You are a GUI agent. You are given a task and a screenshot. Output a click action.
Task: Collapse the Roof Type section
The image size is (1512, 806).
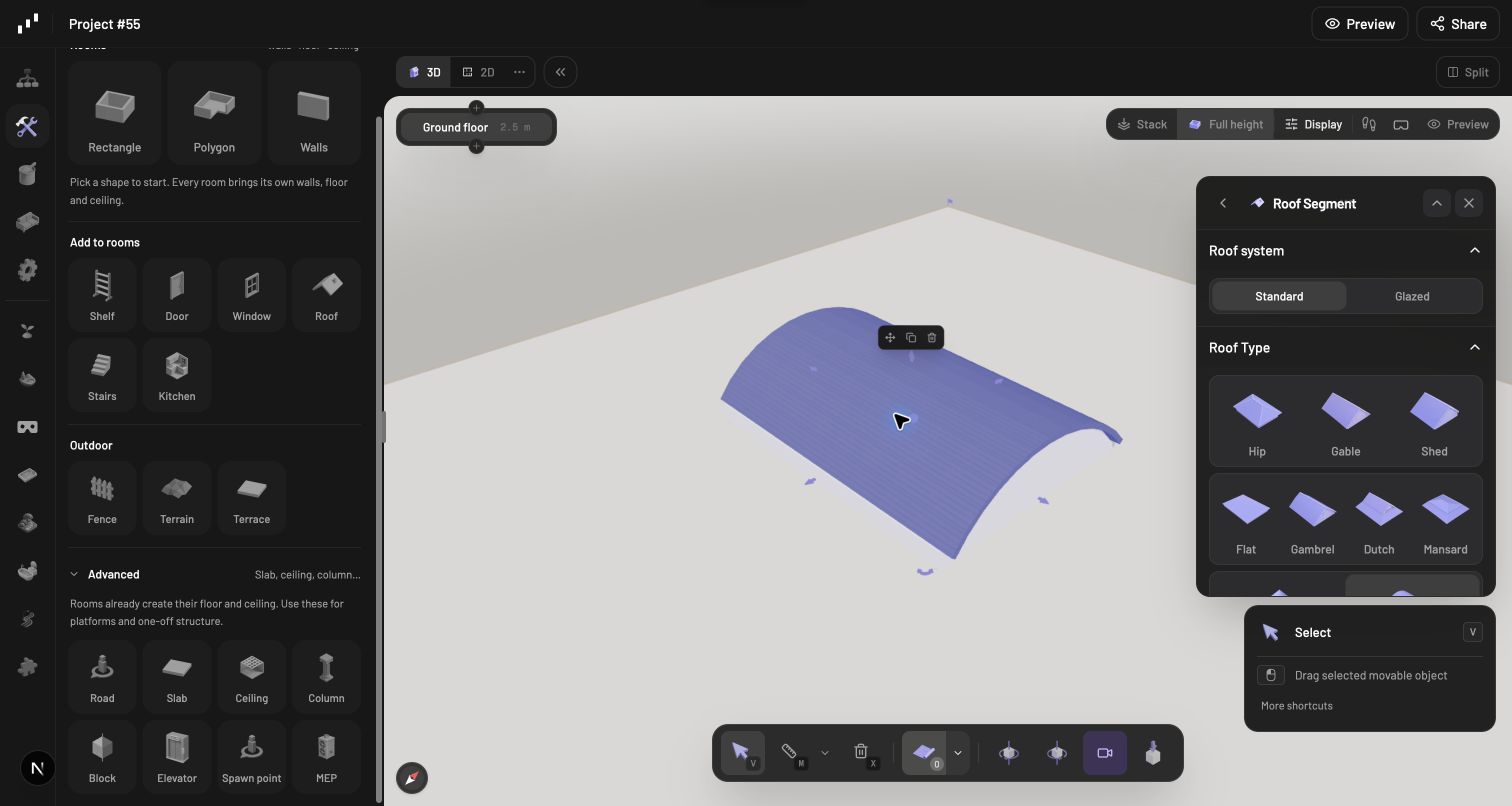click(1474, 347)
